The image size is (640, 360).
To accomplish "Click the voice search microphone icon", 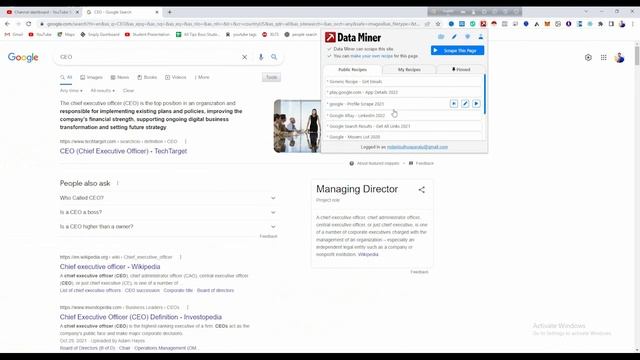I will click(x=261, y=57).
